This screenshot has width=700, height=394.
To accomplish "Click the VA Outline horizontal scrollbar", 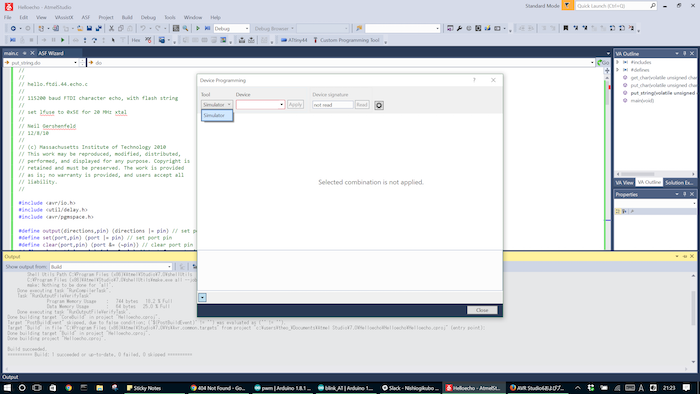I will (x=655, y=174).
